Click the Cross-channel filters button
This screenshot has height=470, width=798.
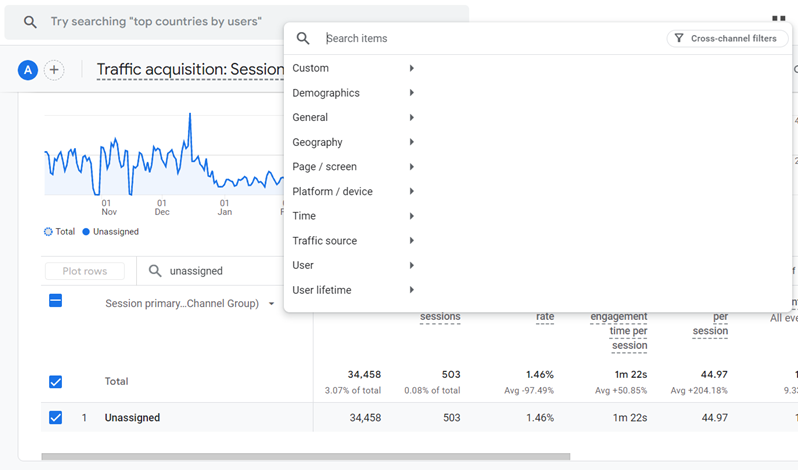(x=727, y=38)
